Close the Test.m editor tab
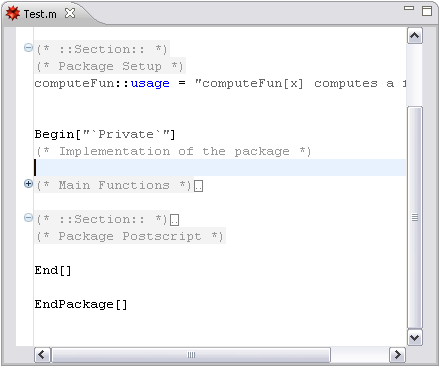Screen dimensions: 440x367 pos(70,13)
